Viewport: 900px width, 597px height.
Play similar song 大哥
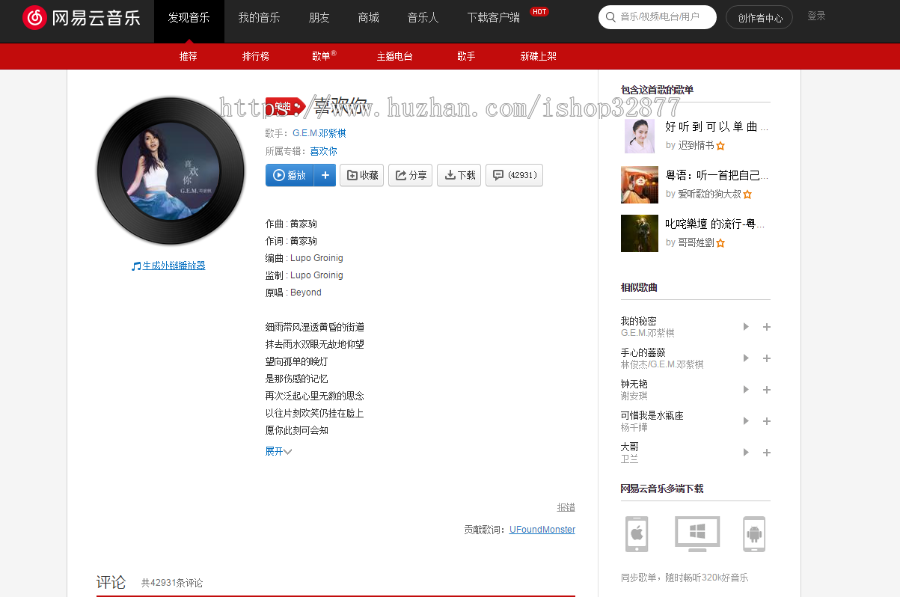point(746,452)
